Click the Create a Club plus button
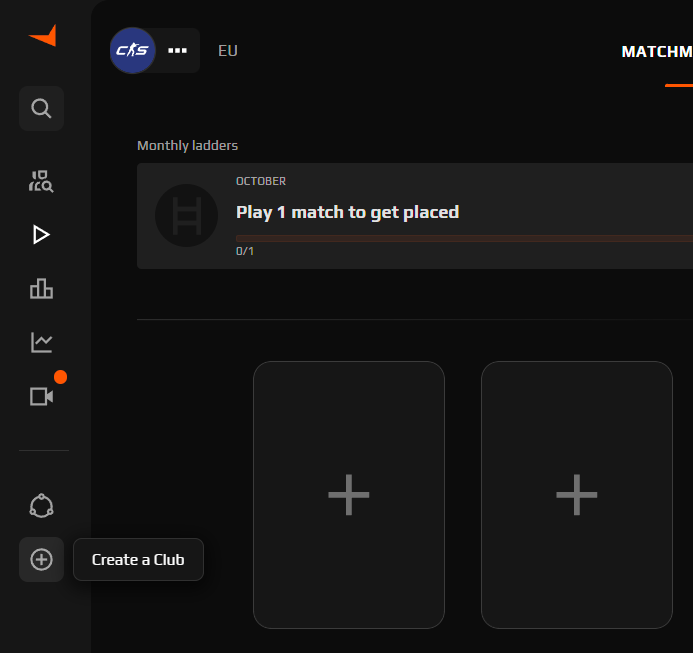The image size is (693, 653). [42, 559]
